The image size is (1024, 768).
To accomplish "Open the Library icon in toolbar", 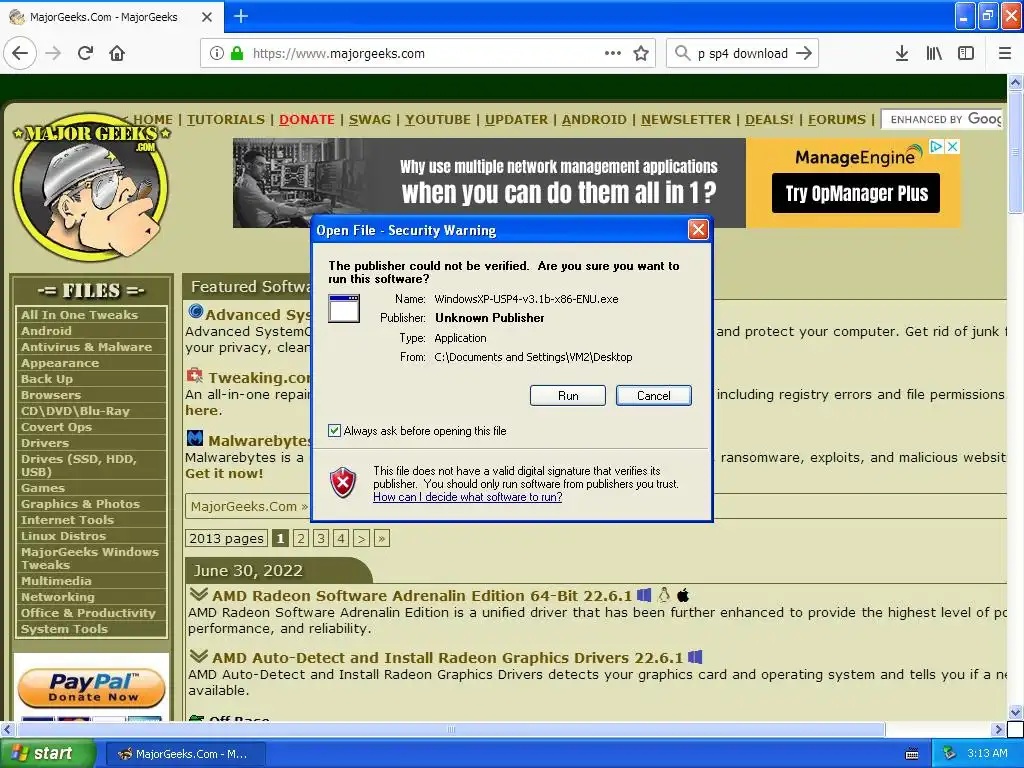I will coord(934,54).
